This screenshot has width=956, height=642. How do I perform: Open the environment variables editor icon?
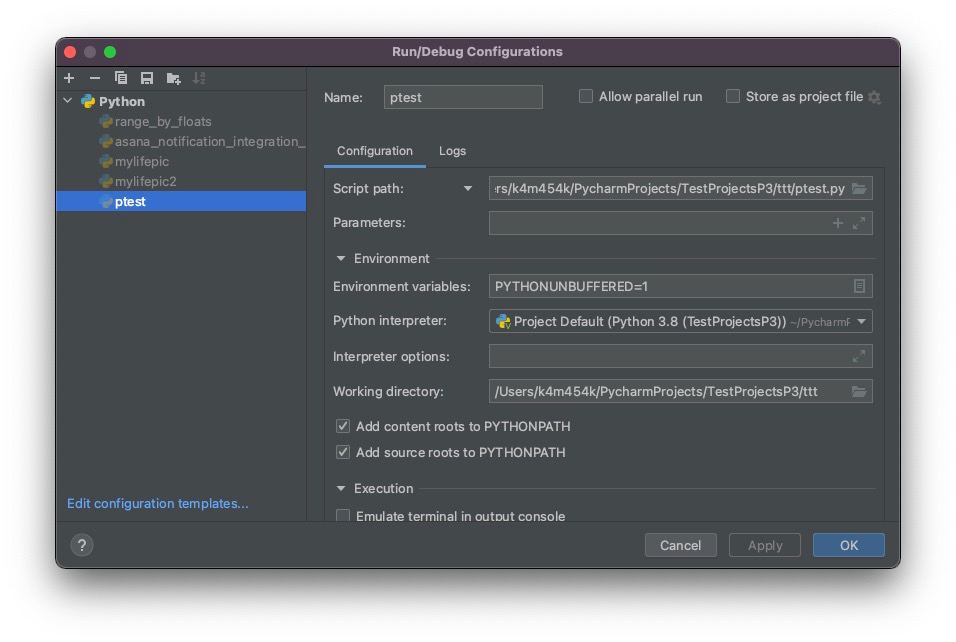click(859, 287)
